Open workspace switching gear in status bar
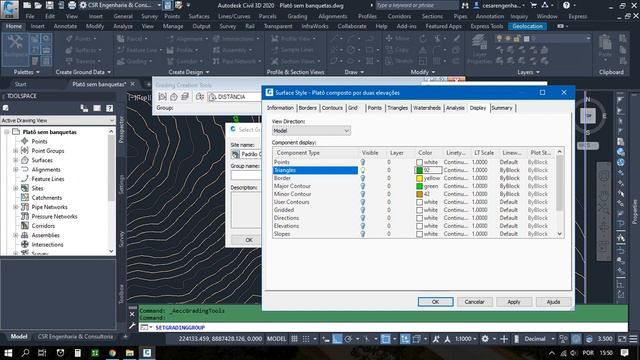Viewport: 640px width, 360px height. pyautogui.click(x=485, y=339)
